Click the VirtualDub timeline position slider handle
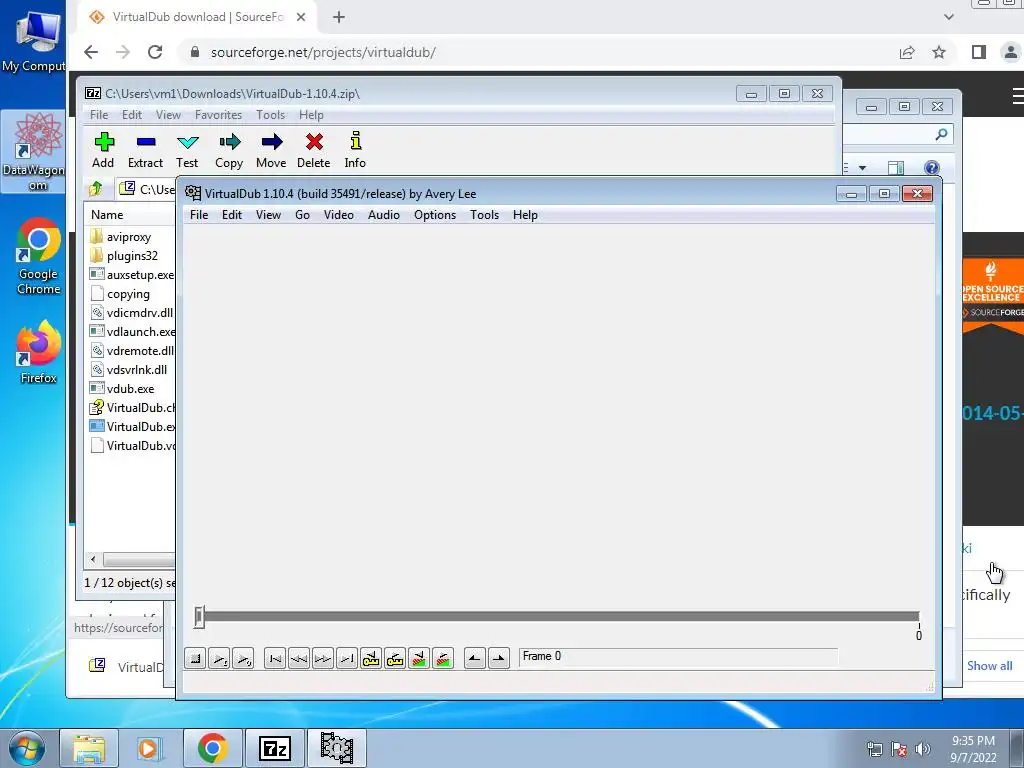 pyautogui.click(x=199, y=616)
